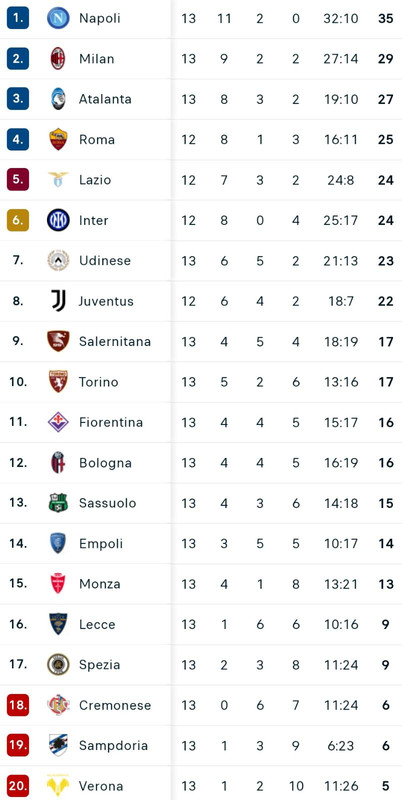Click the gold position 6 badge
This screenshot has width=402, height=800.
pos(18,220)
